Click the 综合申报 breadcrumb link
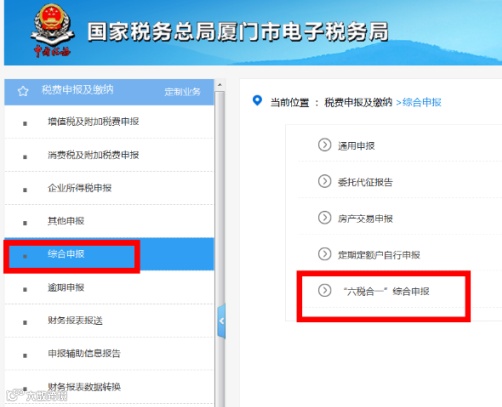The image size is (502, 407). click(x=422, y=102)
